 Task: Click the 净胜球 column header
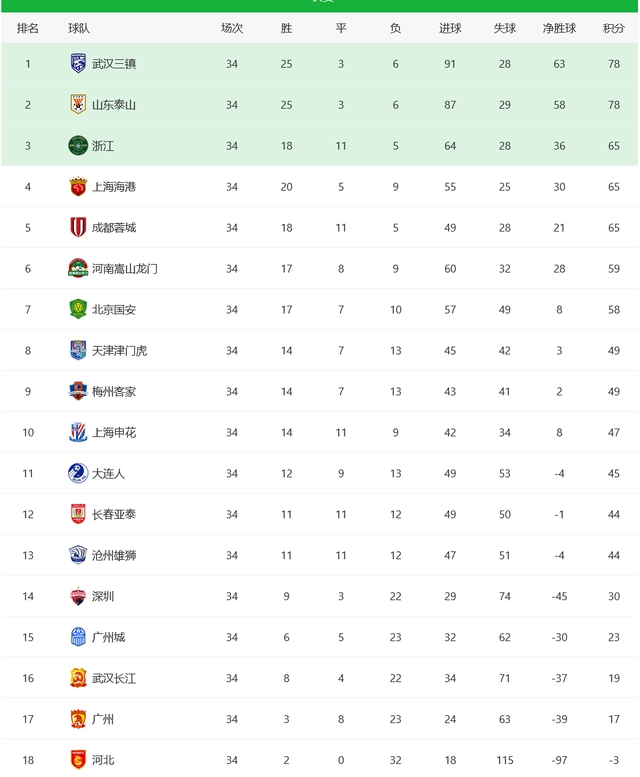point(559,28)
